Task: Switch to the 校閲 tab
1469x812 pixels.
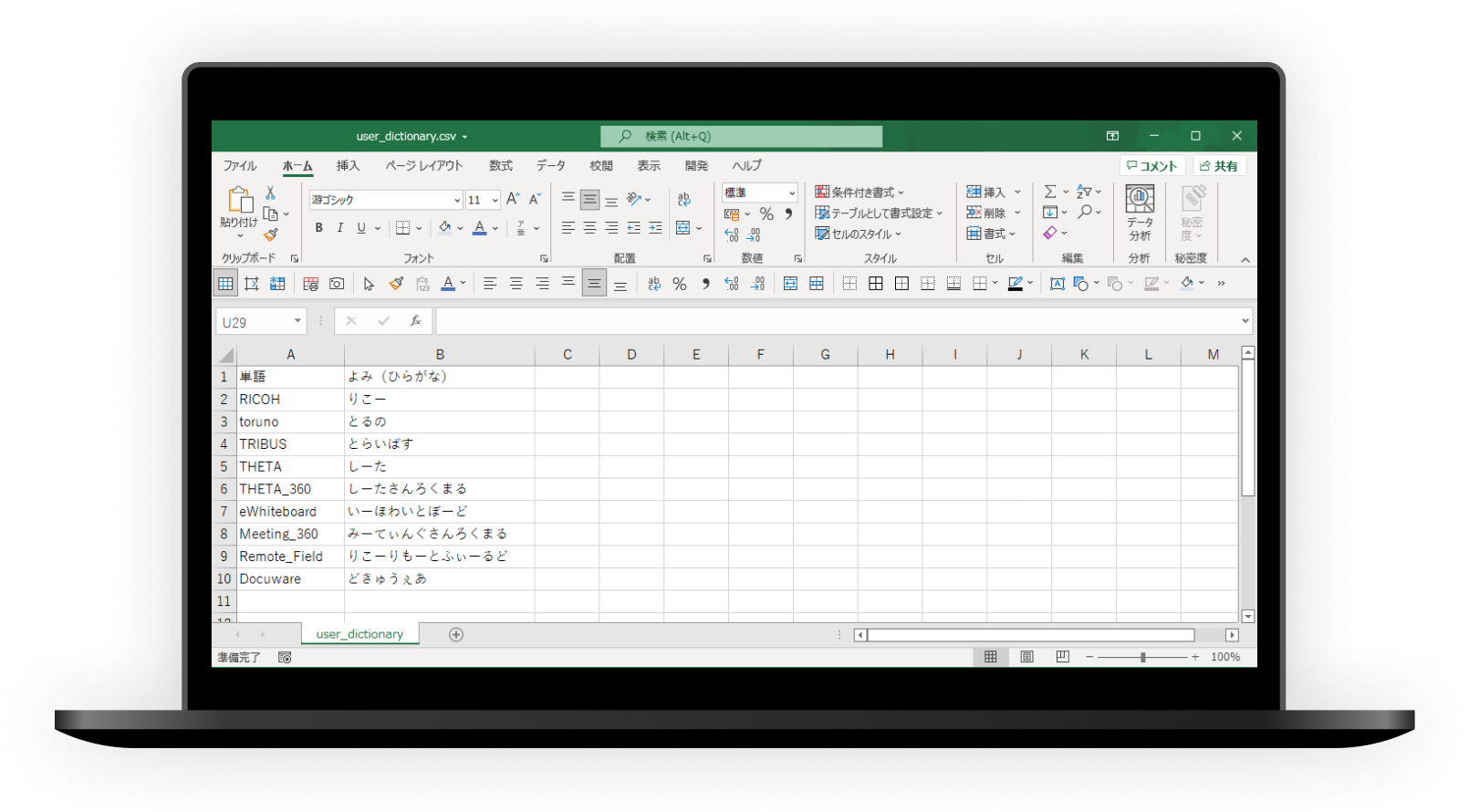Action: pos(601,165)
